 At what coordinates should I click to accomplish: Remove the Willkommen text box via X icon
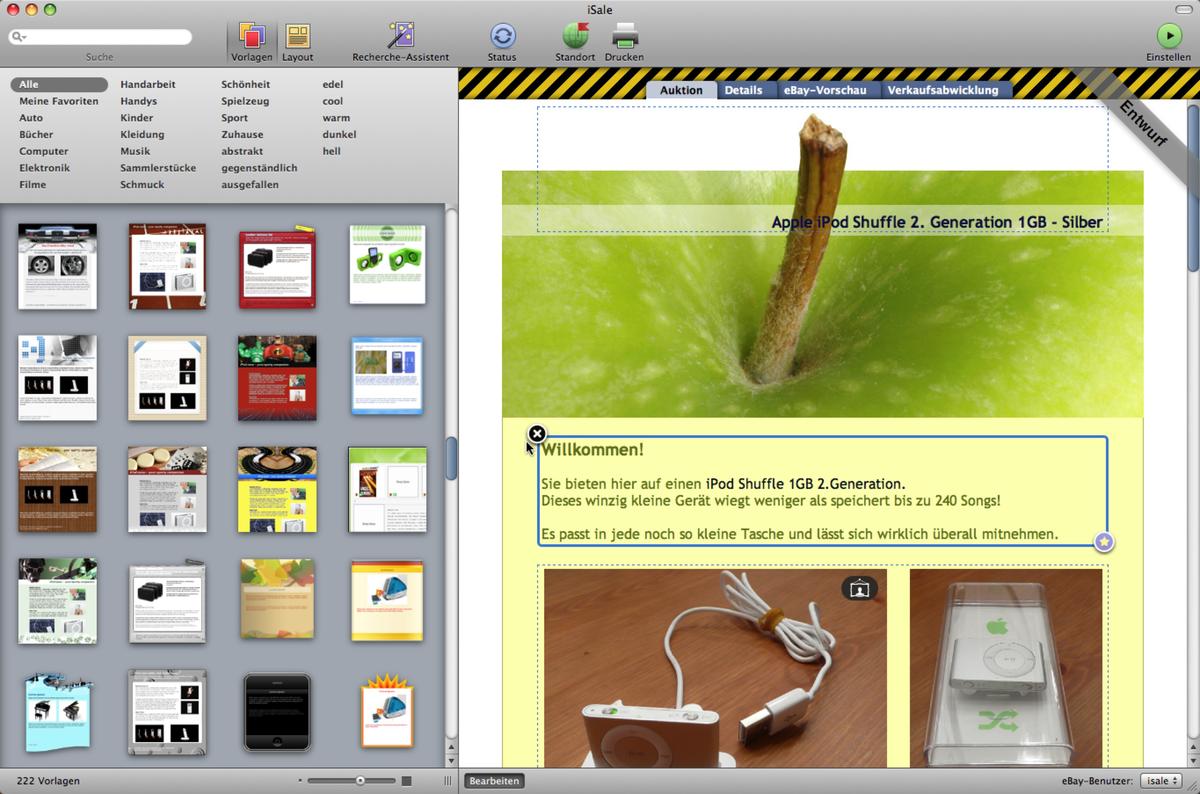tap(537, 434)
